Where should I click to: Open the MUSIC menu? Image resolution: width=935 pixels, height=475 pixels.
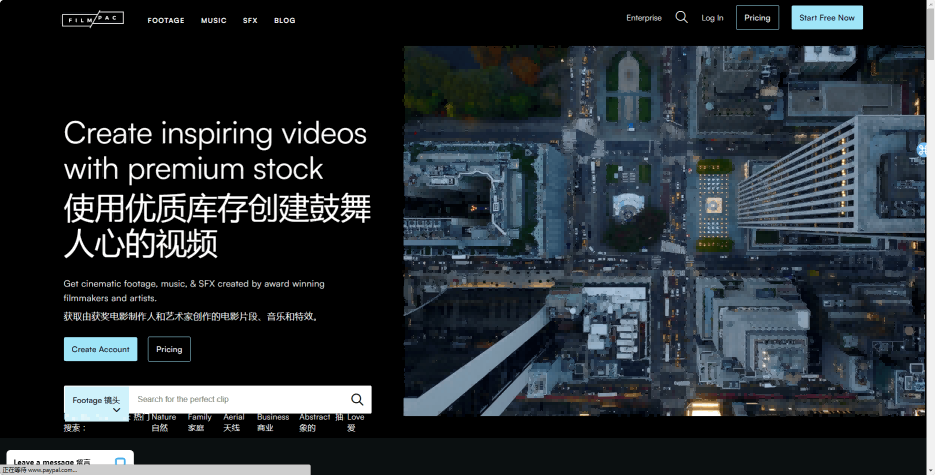click(x=214, y=20)
